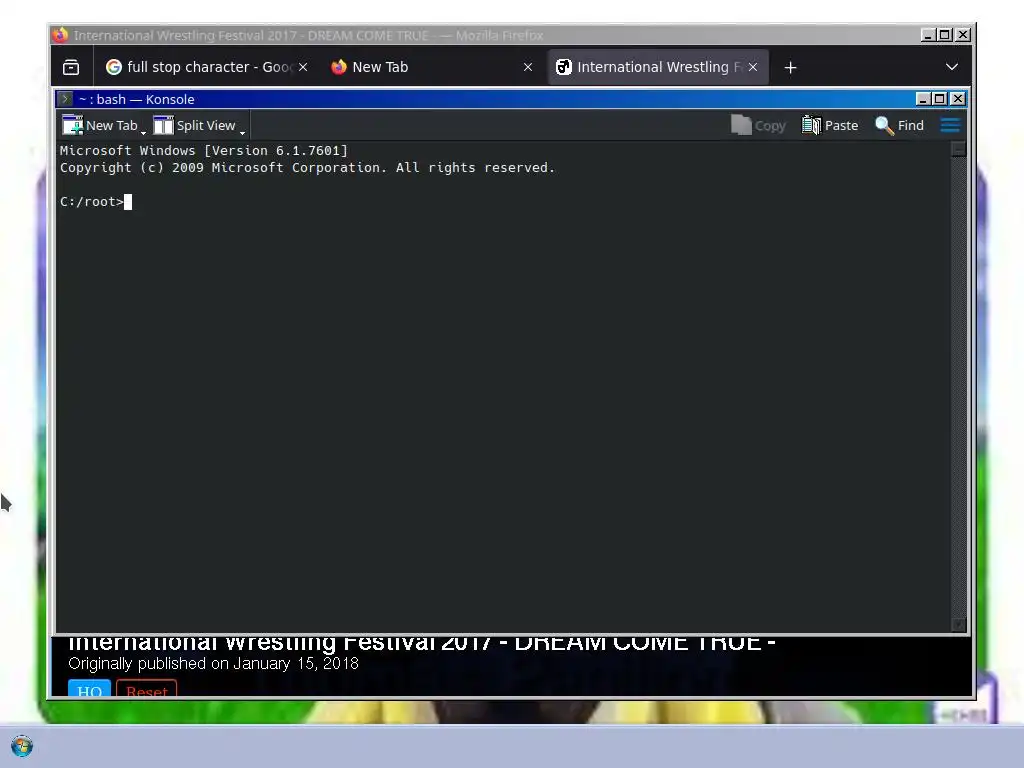This screenshot has height=768, width=1024.
Task: Paste clipboard using the Paste button
Action: point(830,125)
